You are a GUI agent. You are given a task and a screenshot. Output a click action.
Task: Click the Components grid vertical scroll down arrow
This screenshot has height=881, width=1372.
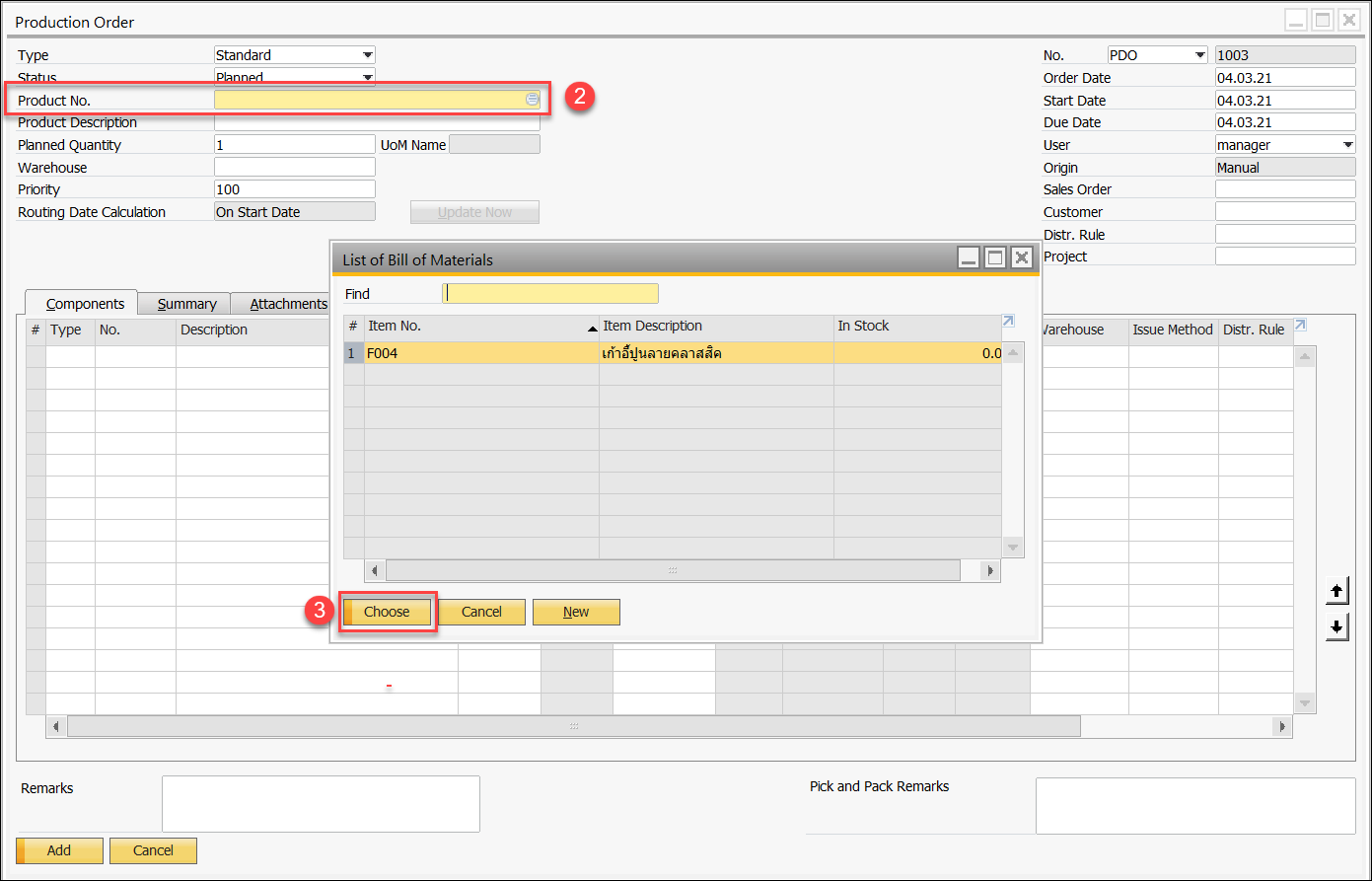coord(1305,702)
